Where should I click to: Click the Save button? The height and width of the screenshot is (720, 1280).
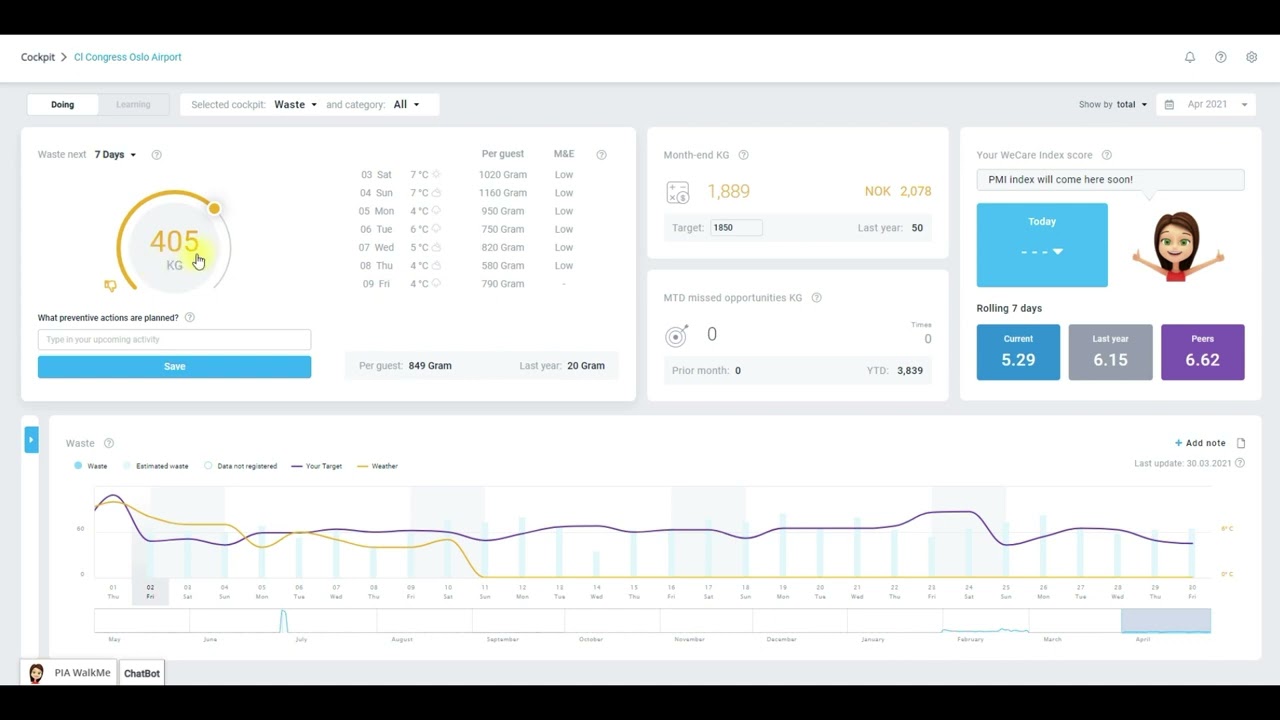click(174, 366)
